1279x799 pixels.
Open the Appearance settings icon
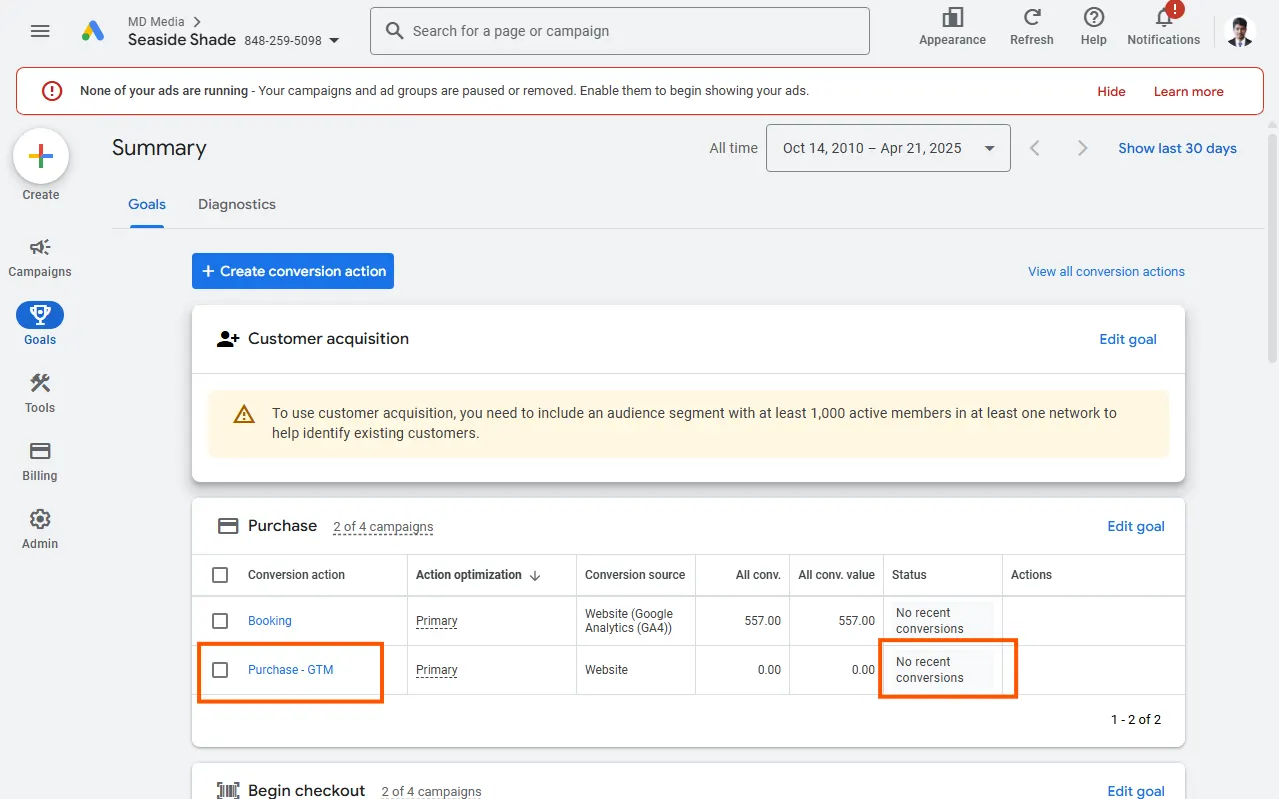(952, 17)
